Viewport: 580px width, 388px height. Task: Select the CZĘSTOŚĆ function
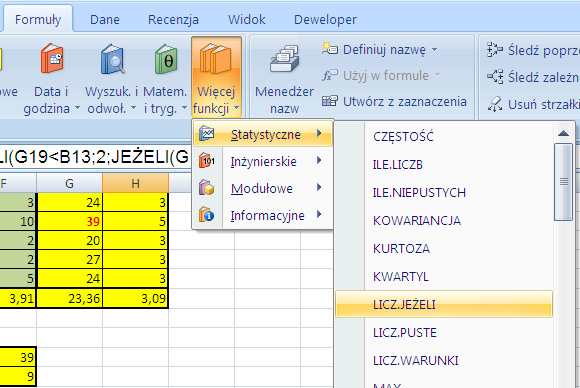(444, 136)
